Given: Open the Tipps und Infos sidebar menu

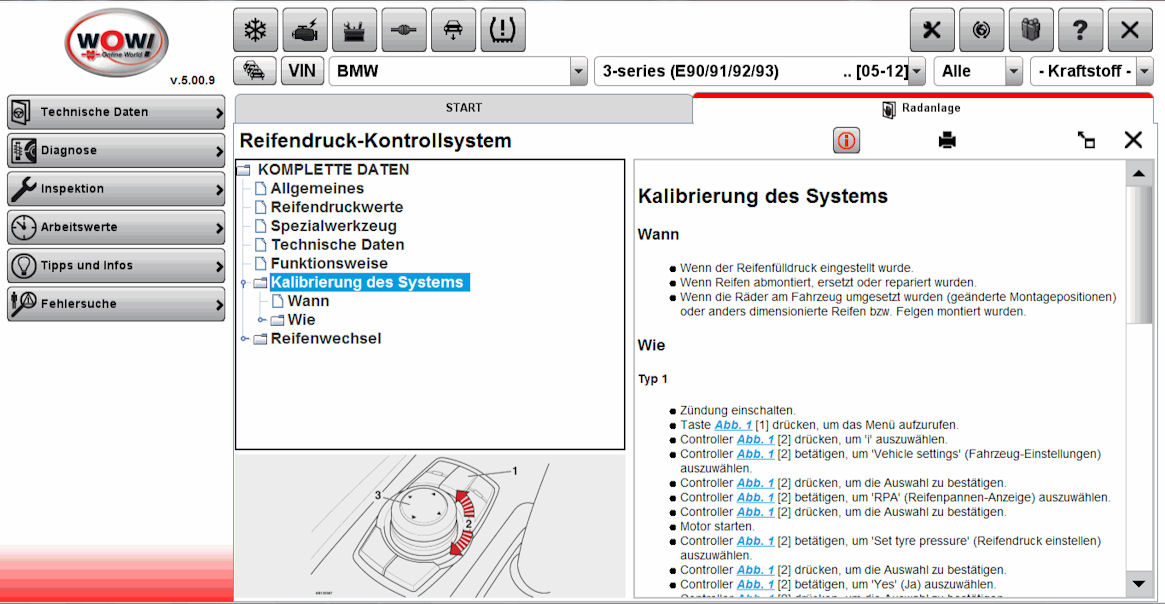Looking at the screenshot, I should tap(116, 265).
